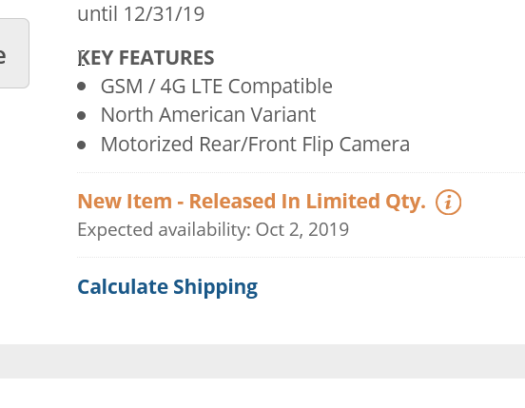Click the gray horizontal band near the bottom
This screenshot has width=525, height=408.
[x=262, y=361]
